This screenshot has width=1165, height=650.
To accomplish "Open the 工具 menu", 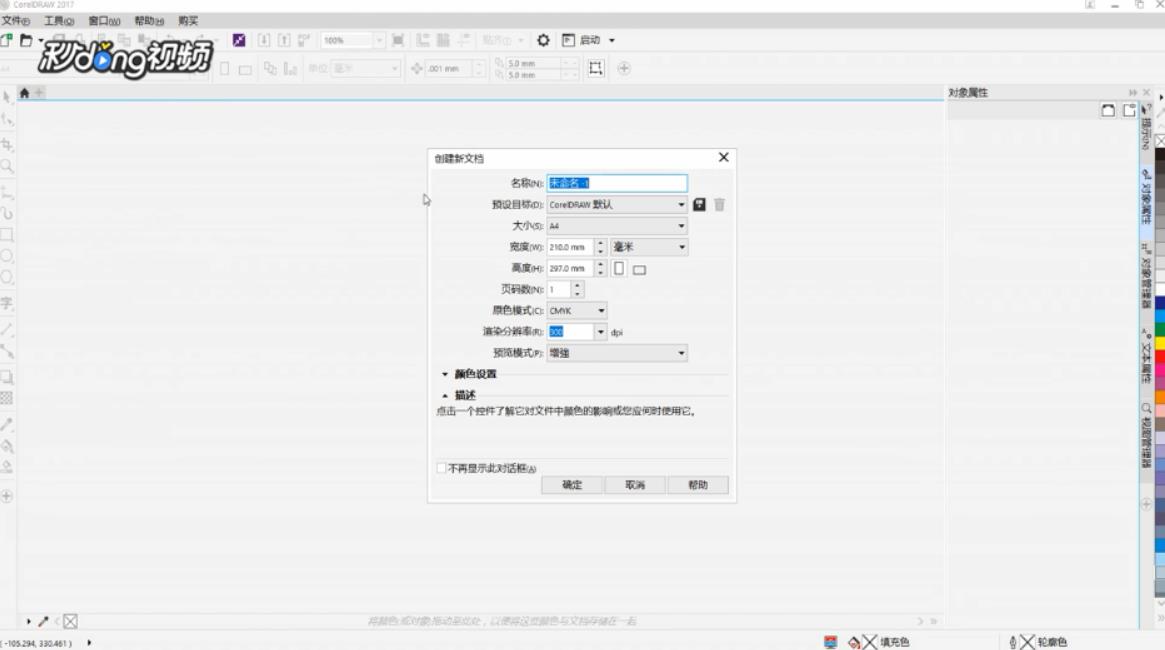I will [x=59, y=21].
